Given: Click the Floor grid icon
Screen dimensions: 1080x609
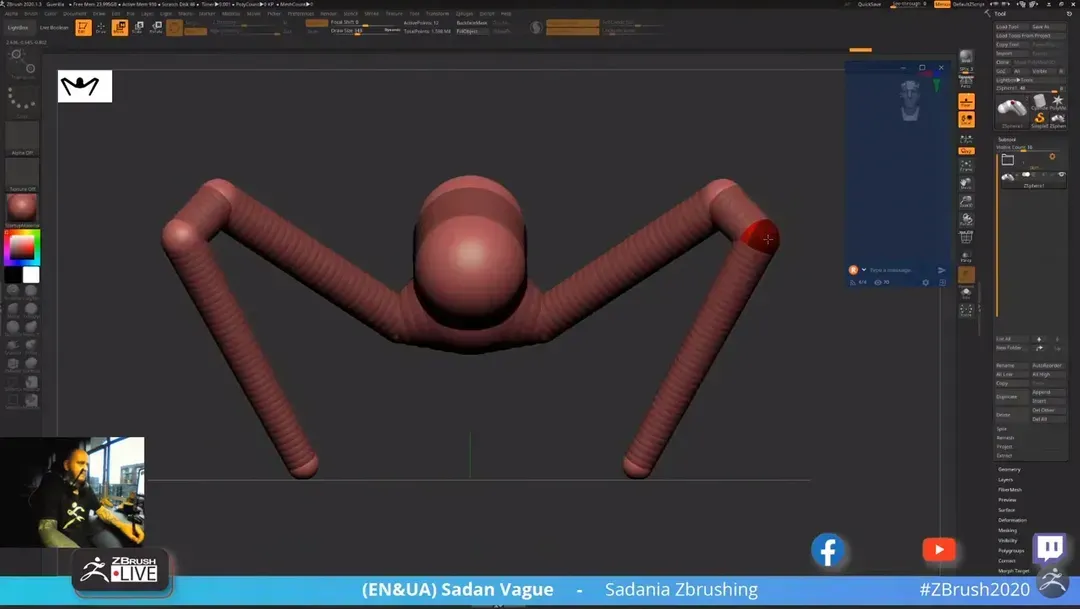Looking at the screenshot, I should tap(966, 101).
